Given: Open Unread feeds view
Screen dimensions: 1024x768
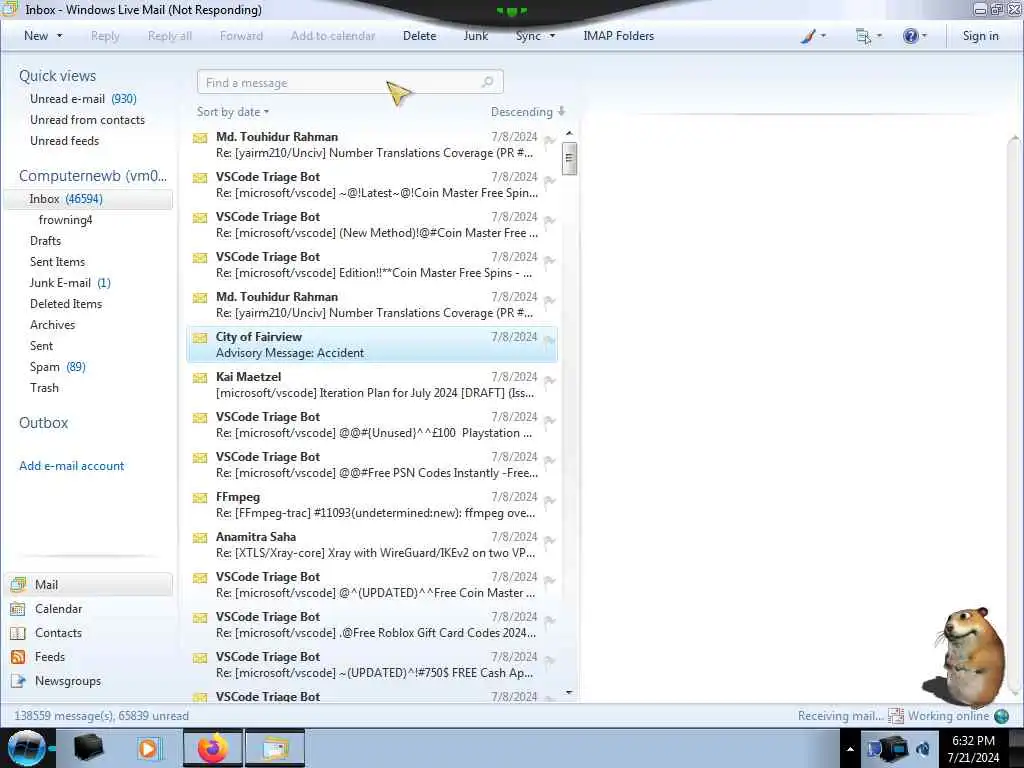Looking at the screenshot, I should click(65, 140).
